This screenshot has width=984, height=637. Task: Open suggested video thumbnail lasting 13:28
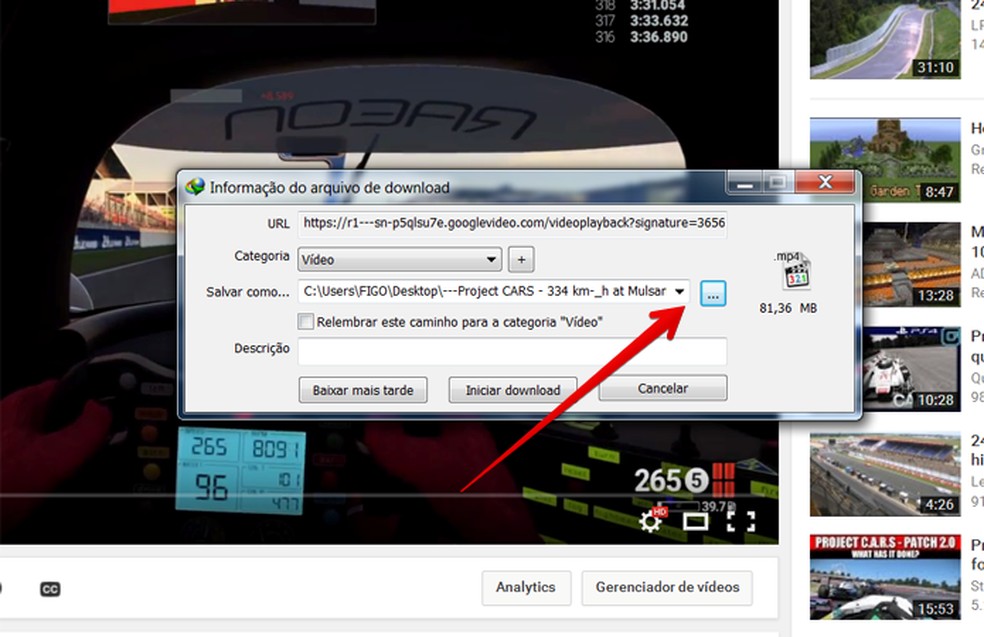(911, 264)
